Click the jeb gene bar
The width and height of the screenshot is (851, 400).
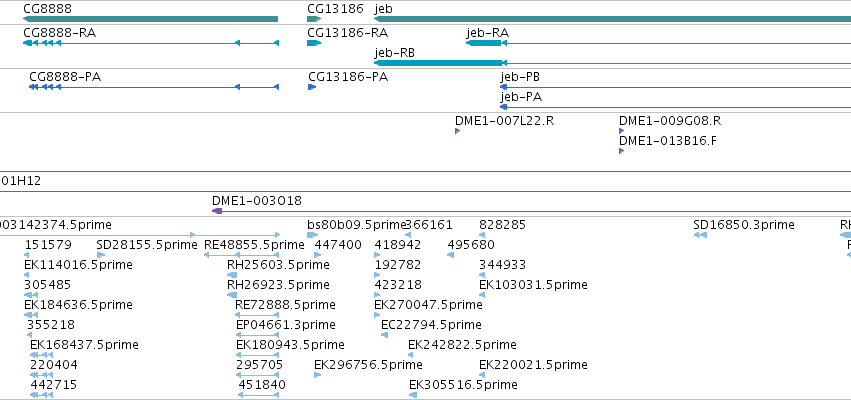pyautogui.click(x=612, y=19)
